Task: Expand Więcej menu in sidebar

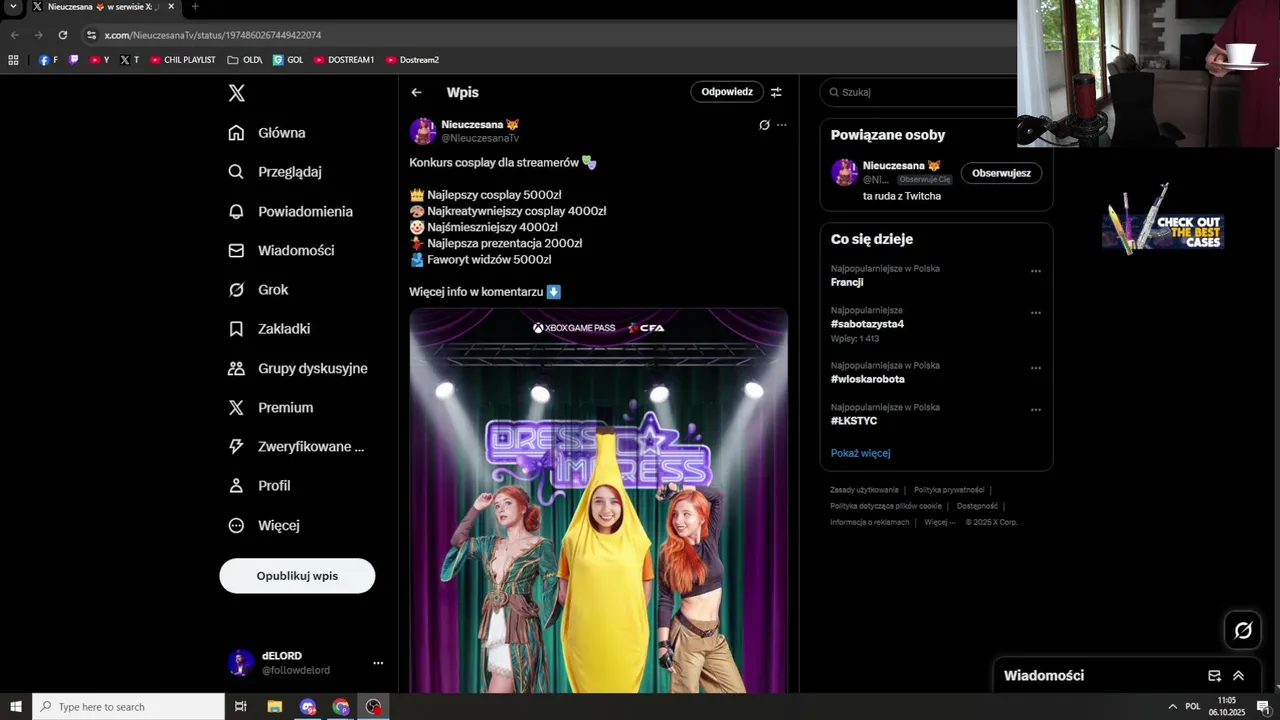Action: [x=264, y=525]
